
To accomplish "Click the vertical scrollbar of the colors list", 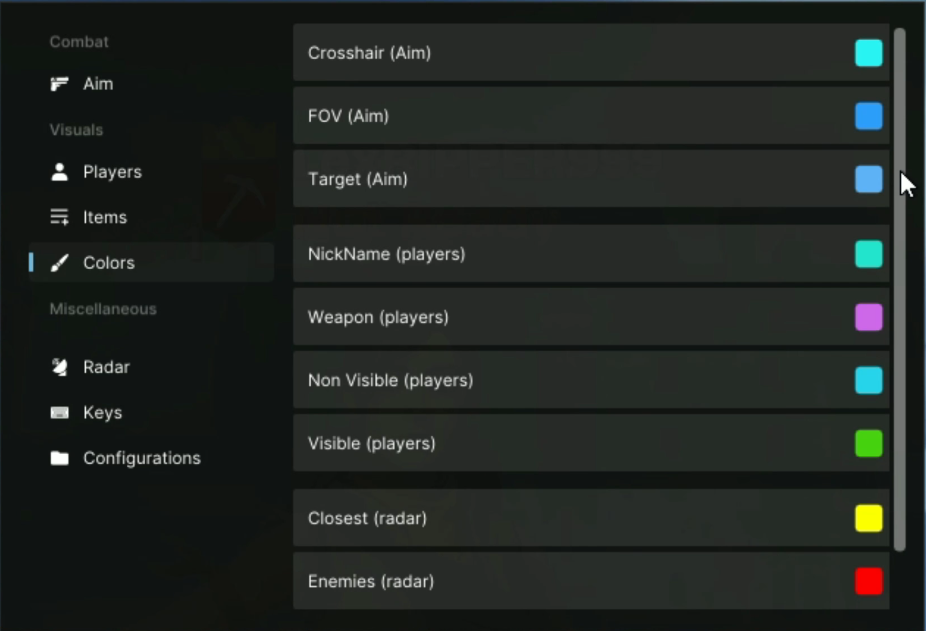I will [x=899, y=290].
